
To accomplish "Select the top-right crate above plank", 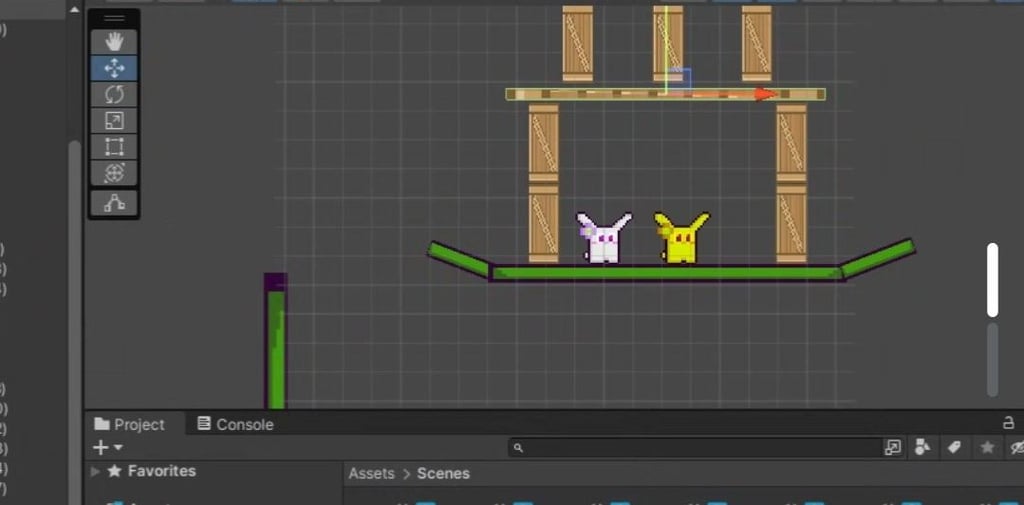I will [756, 43].
